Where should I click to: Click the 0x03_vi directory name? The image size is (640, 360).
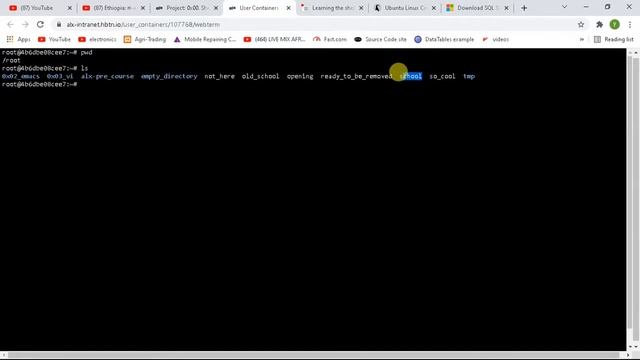point(60,76)
